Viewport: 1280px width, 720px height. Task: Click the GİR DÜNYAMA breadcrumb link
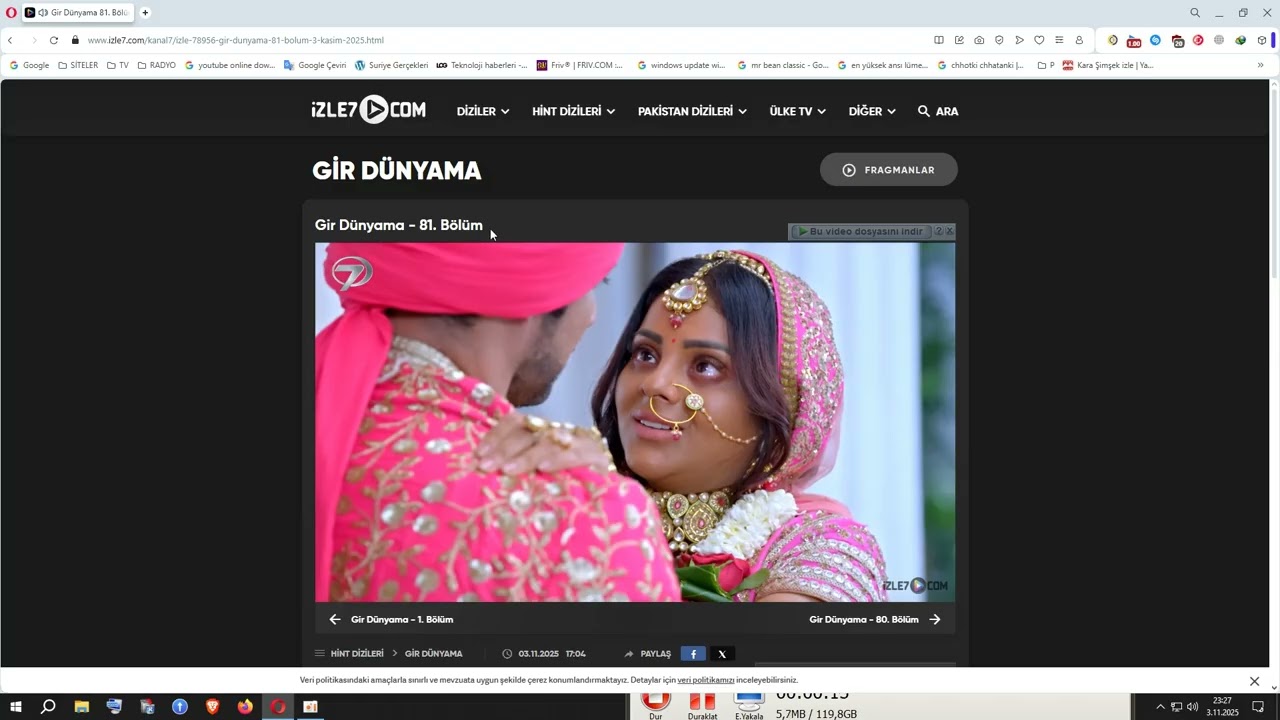[433, 653]
